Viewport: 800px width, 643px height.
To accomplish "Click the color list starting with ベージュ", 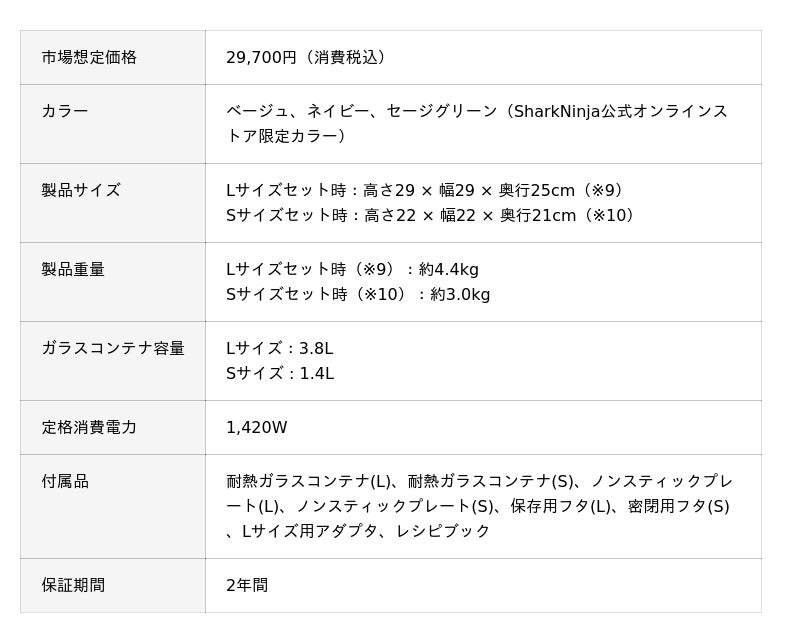I will (x=476, y=111).
